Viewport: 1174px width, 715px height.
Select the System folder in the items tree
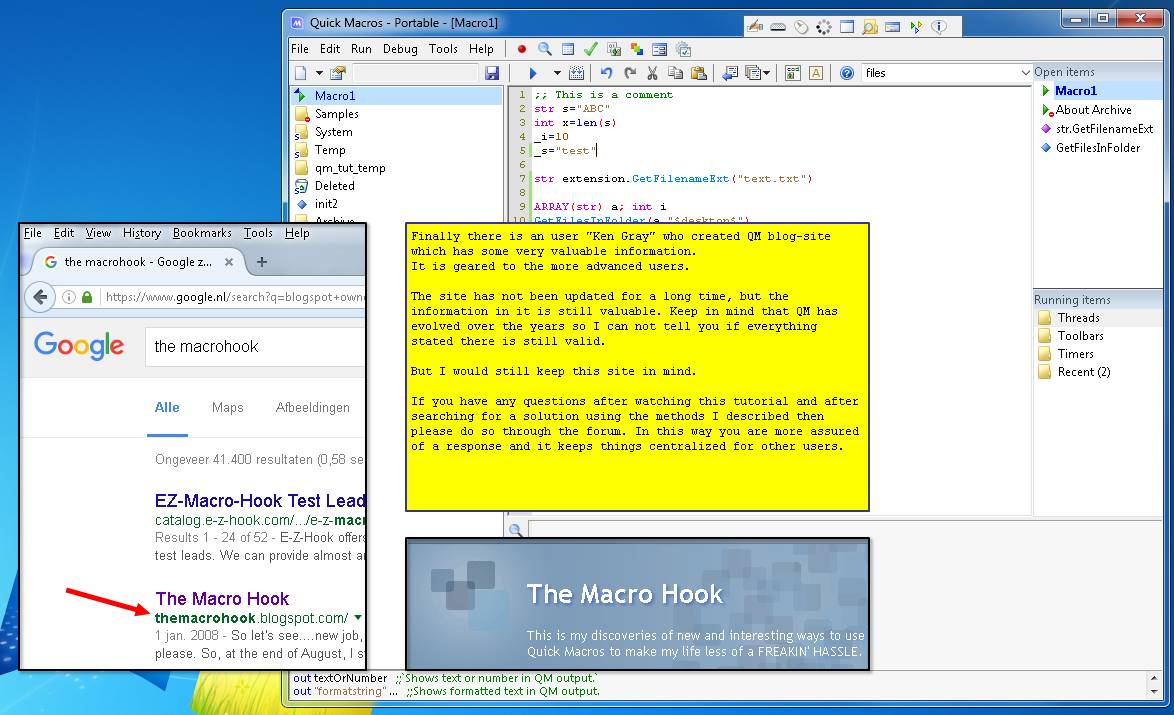(x=333, y=132)
